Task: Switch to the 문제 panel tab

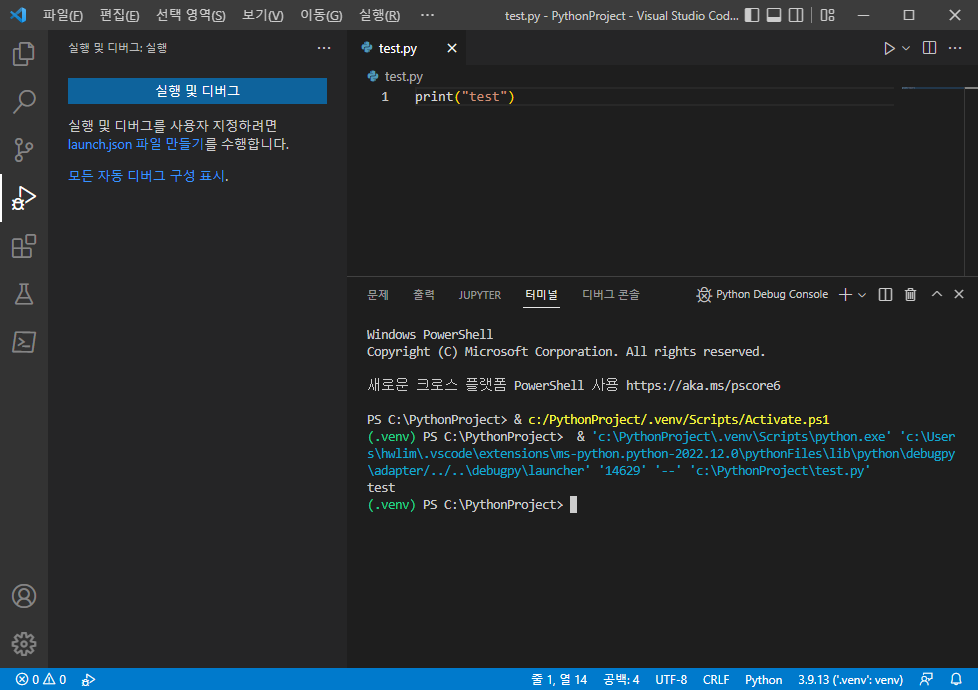Action: tap(378, 294)
